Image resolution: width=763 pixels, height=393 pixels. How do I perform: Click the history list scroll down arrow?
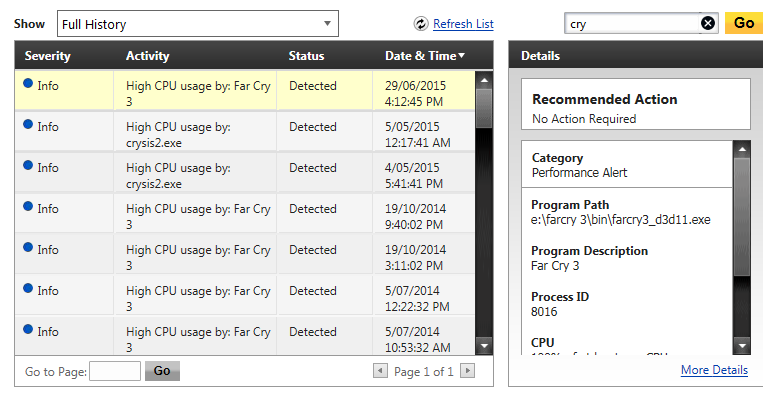coord(484,346)
